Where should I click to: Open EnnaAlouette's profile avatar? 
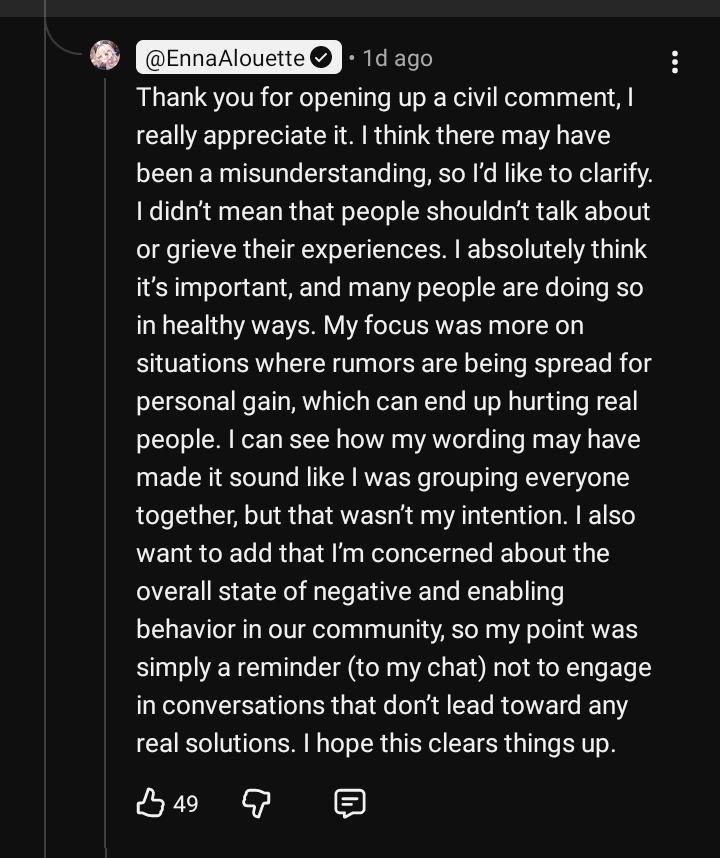point(105,55)
